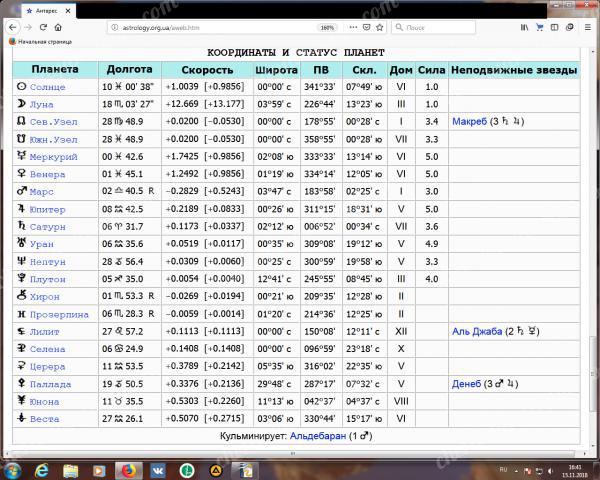600x480 pixels.
Task: Click the Jupiter ПВ value 311°15'
Action: click(x=320, y=209)
